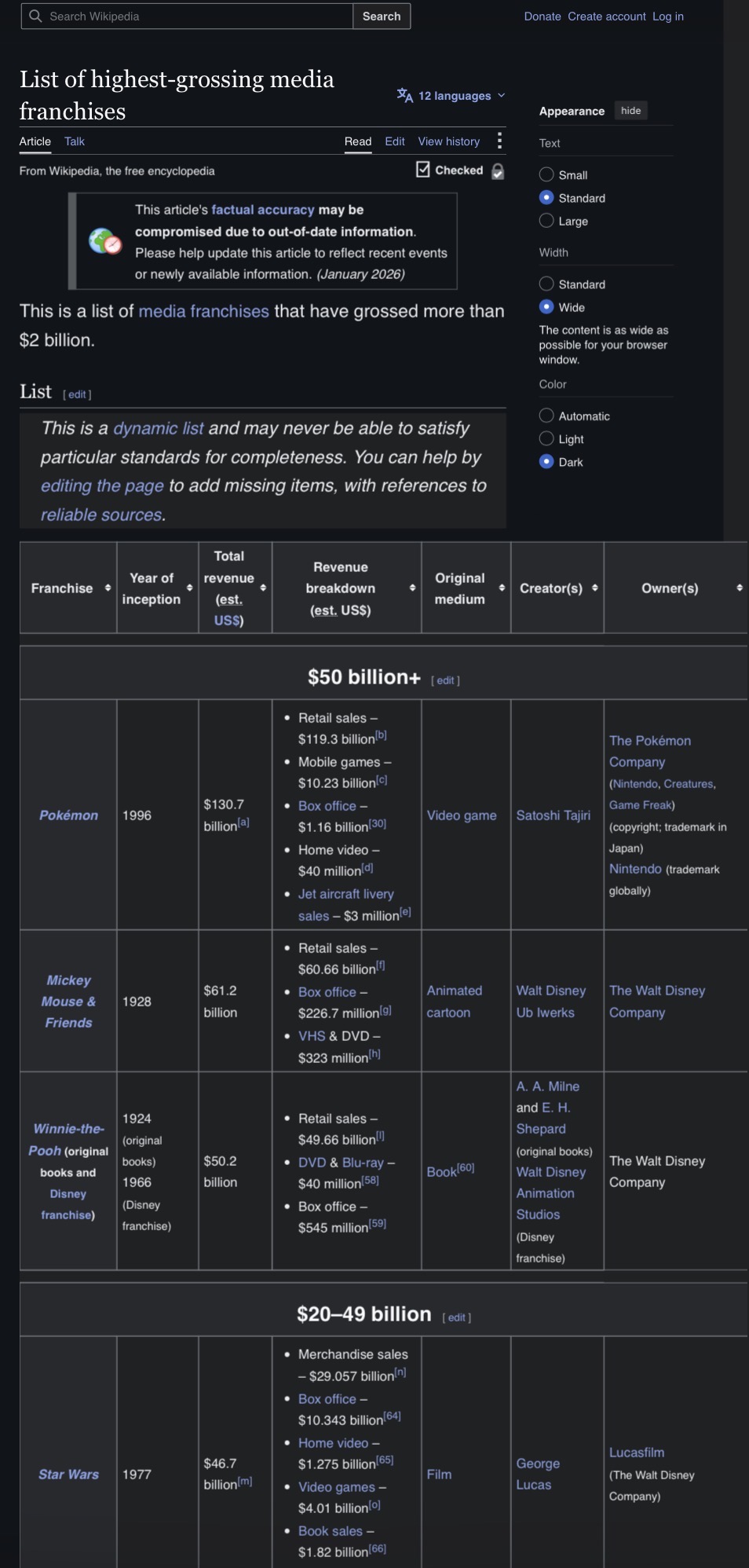Image resolution: width=749 pixels, height=1568 pixels.
Task: Select Automatic color mode
Action: tap(546, 416)
